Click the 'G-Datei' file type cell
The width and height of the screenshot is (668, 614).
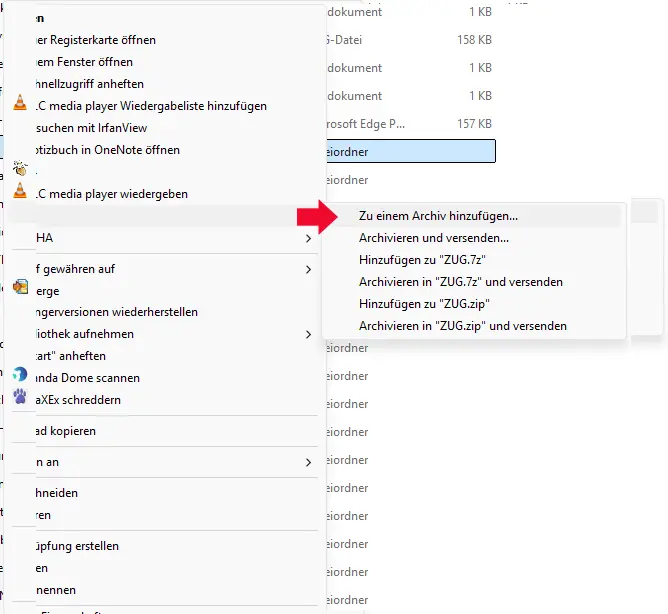(x=344, y=40)
